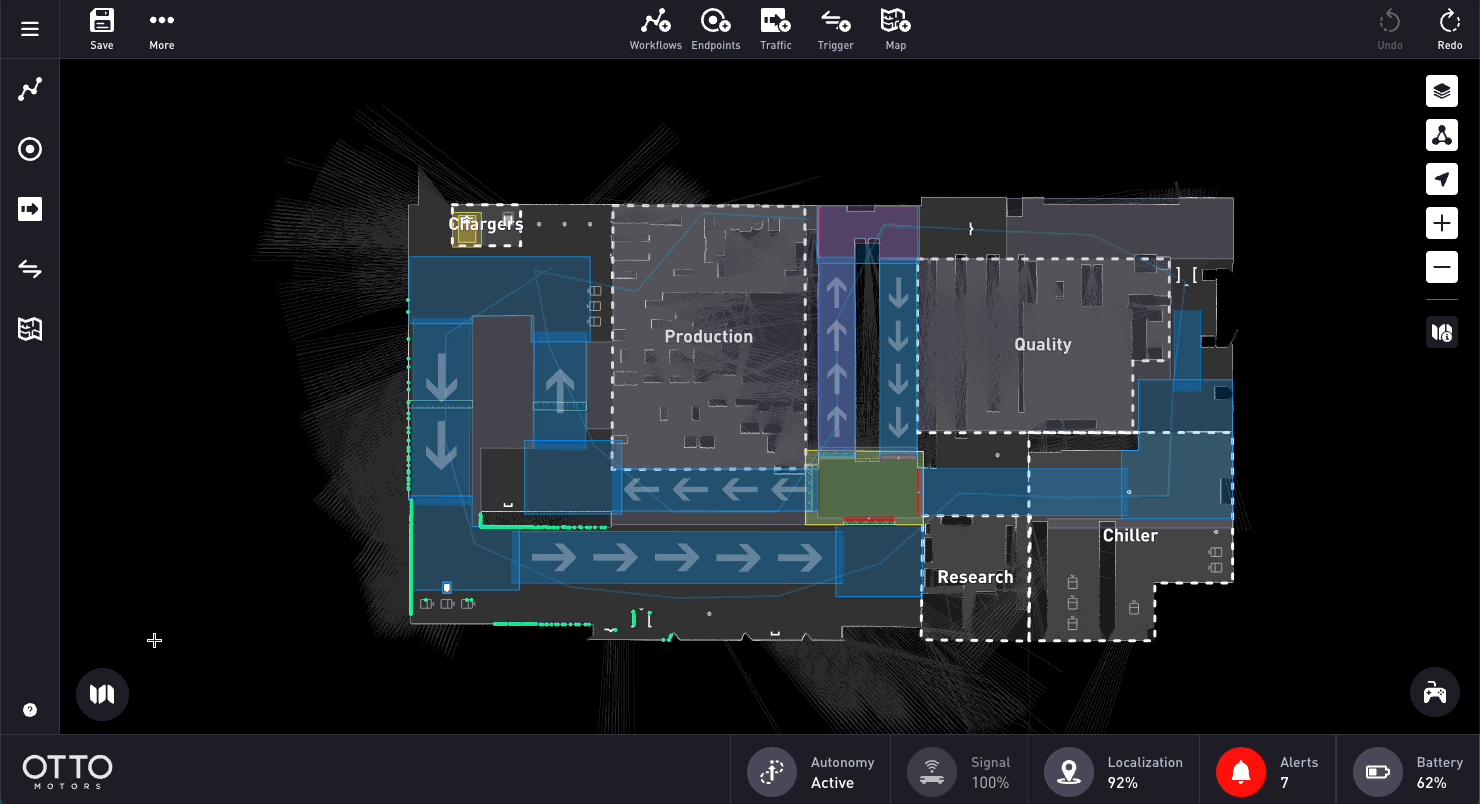Open the hamburger menu
Screen dimensions: 1480x804
point(30,29)
